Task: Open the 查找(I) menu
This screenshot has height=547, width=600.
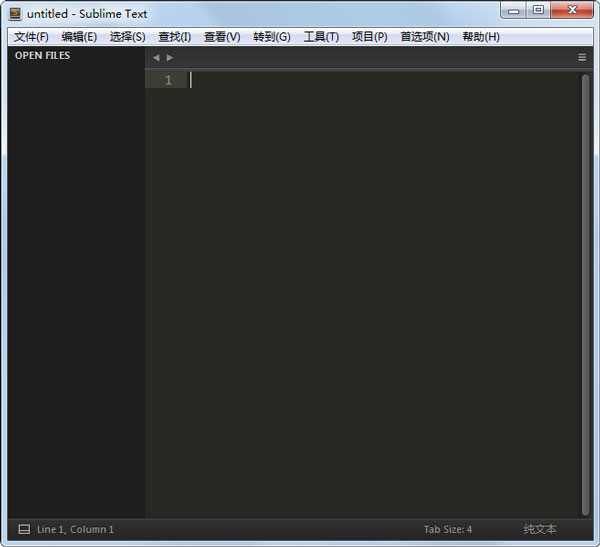Action: pyautogui.click(x=175, y=37)
